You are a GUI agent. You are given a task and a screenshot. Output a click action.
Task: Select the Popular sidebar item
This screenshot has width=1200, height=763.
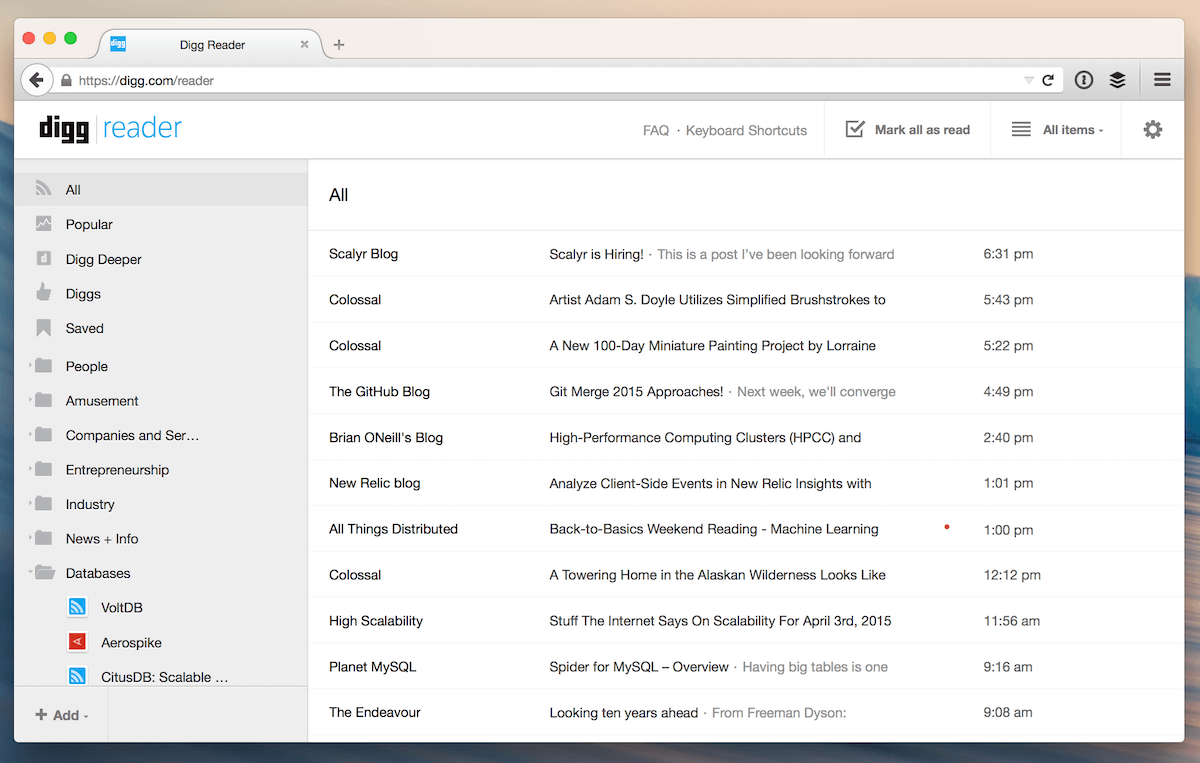(161, 224)
